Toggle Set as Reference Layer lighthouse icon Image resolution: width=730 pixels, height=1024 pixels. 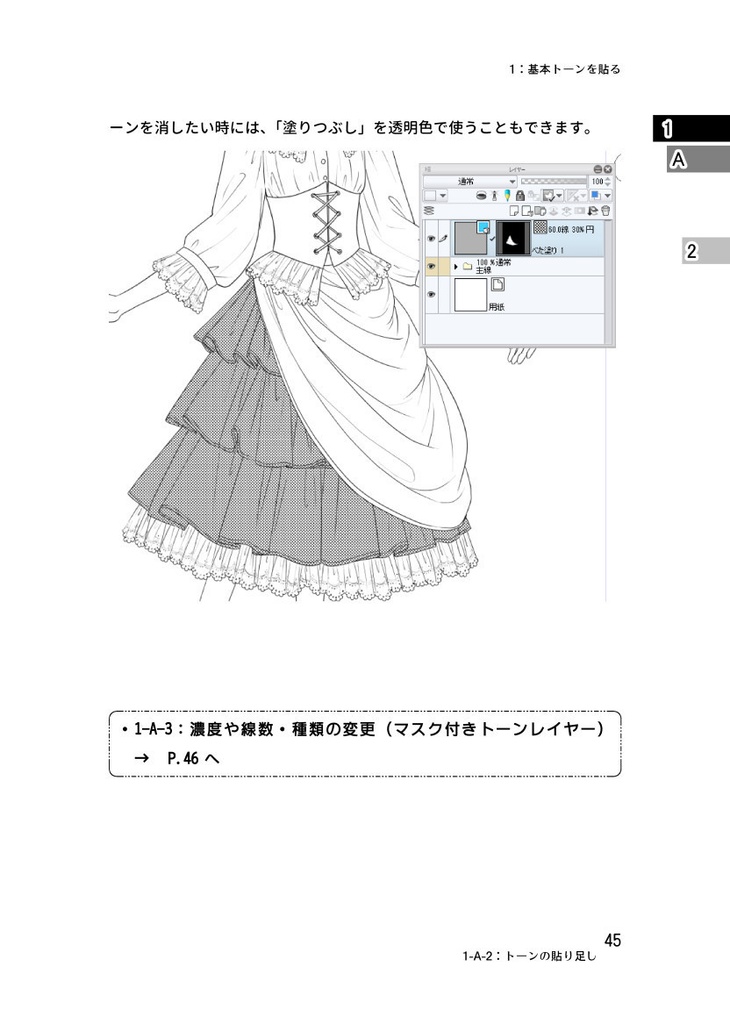[494, 195]
